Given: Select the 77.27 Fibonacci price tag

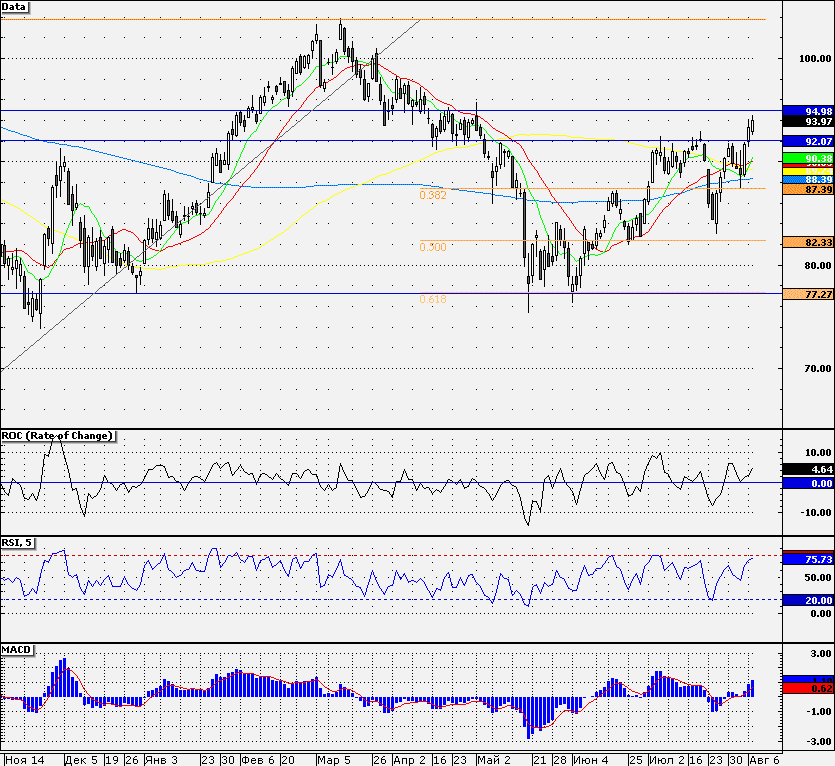Looking at the screenshot, I should coord(809,294).
